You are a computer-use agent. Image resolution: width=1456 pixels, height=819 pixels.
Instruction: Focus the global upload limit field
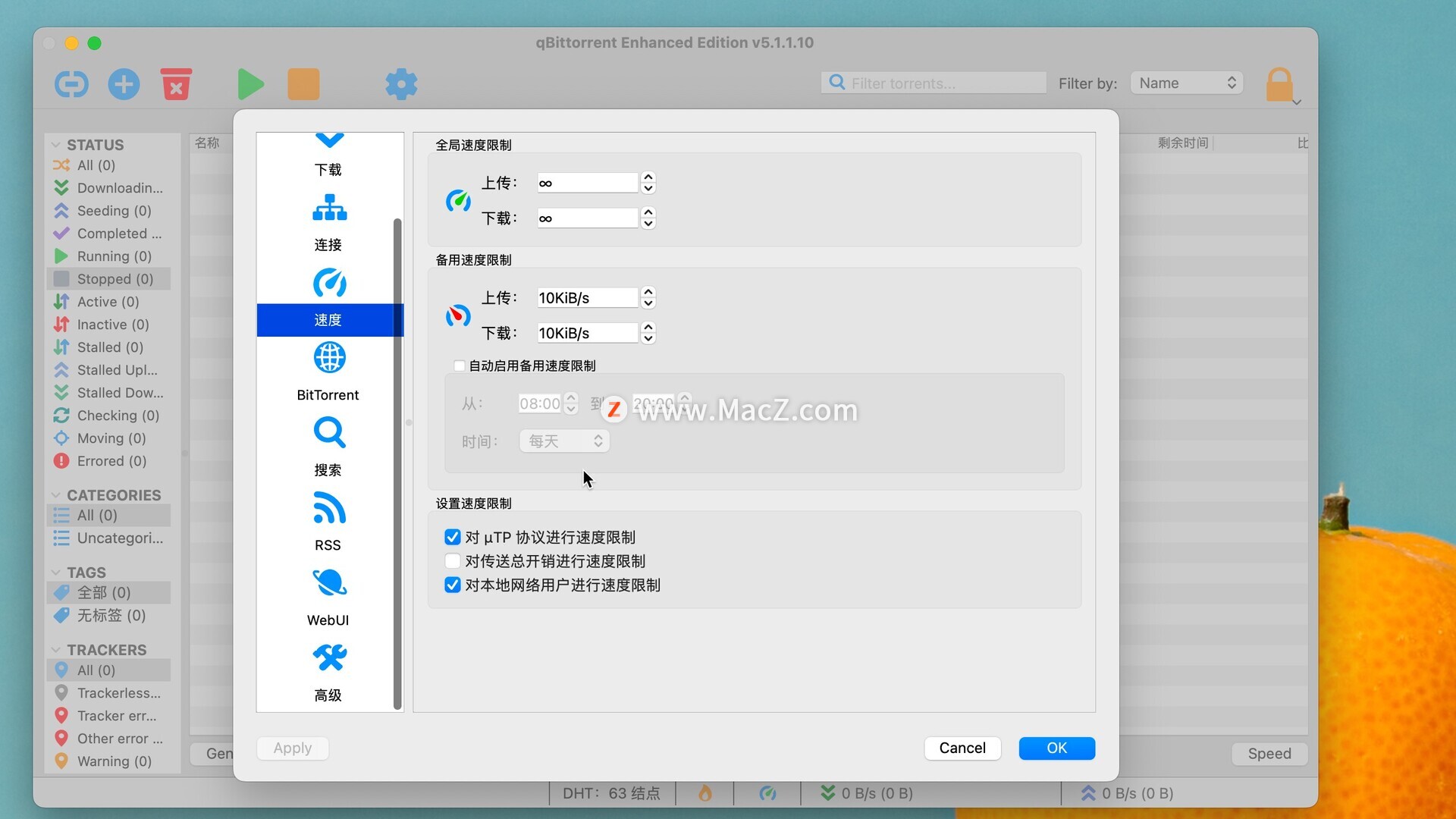click(588, 183)
